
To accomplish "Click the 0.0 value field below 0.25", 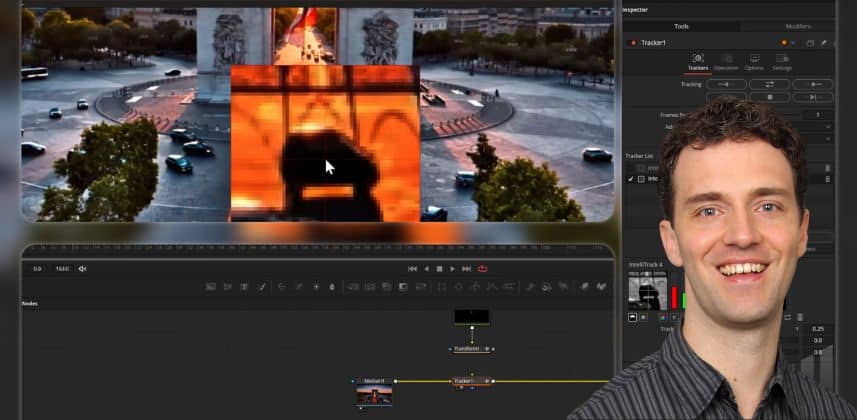I will point(818,340).
